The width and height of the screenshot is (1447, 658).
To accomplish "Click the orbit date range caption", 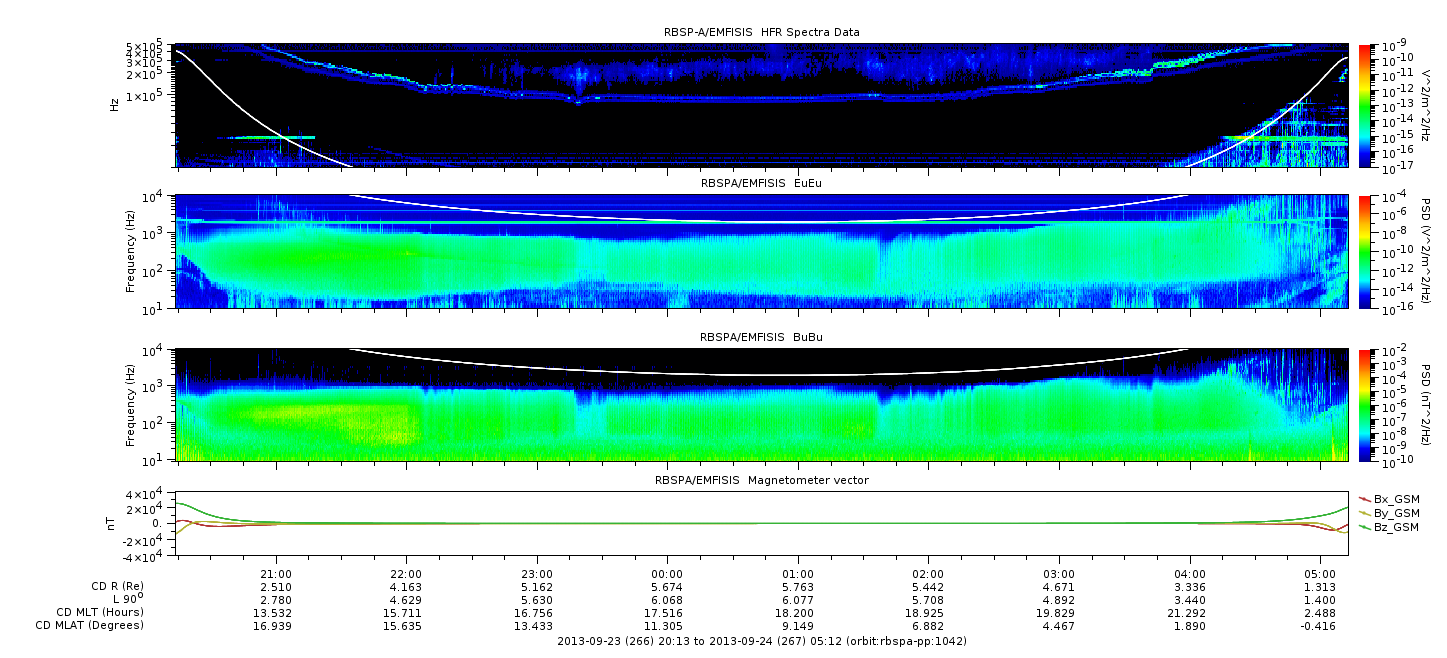I will coord(762,640).
